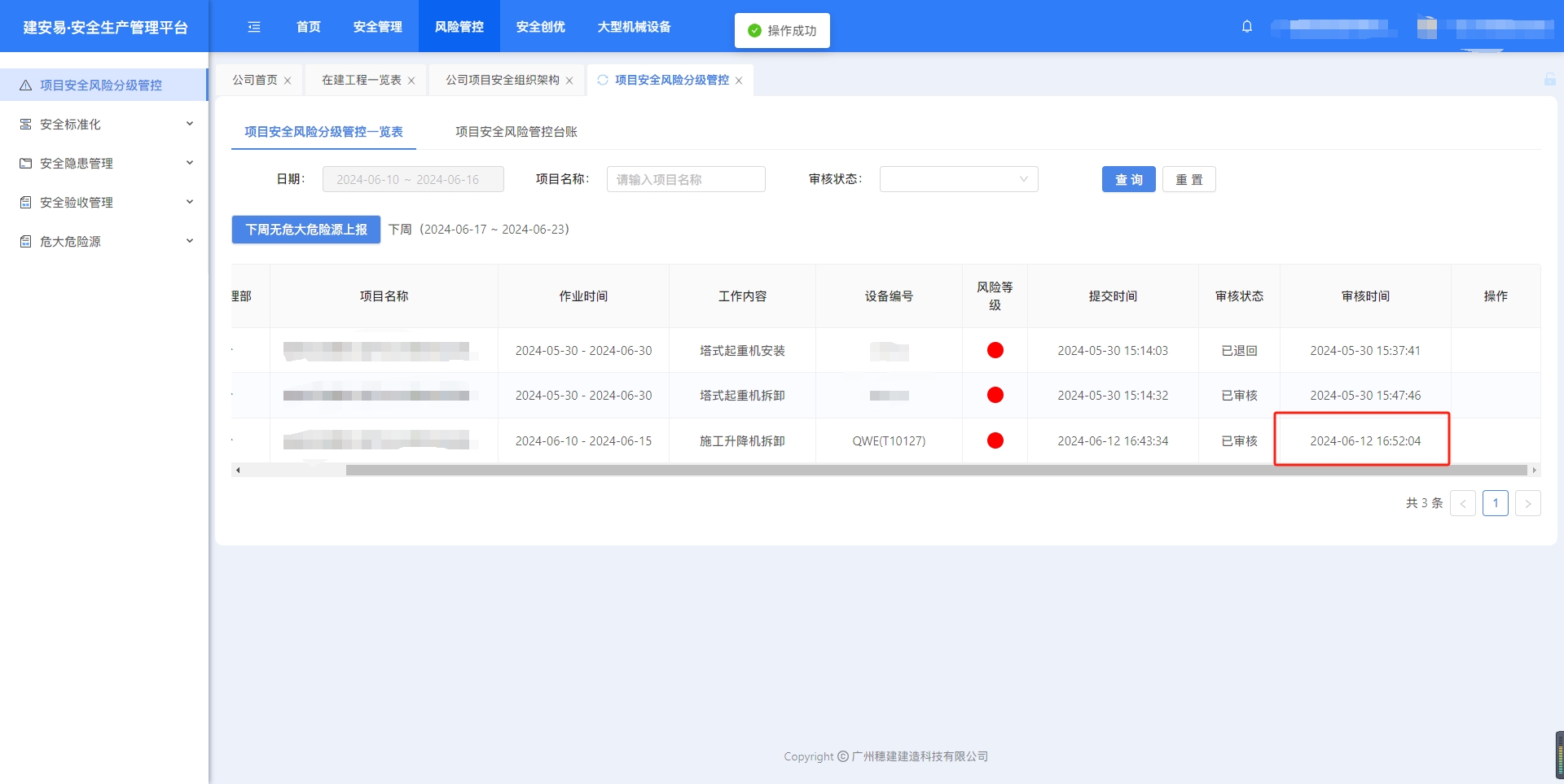Screen dimensions: 1564x784
Task: Click the 下周无危大危险源上报 button
Action: click(306, 230)
